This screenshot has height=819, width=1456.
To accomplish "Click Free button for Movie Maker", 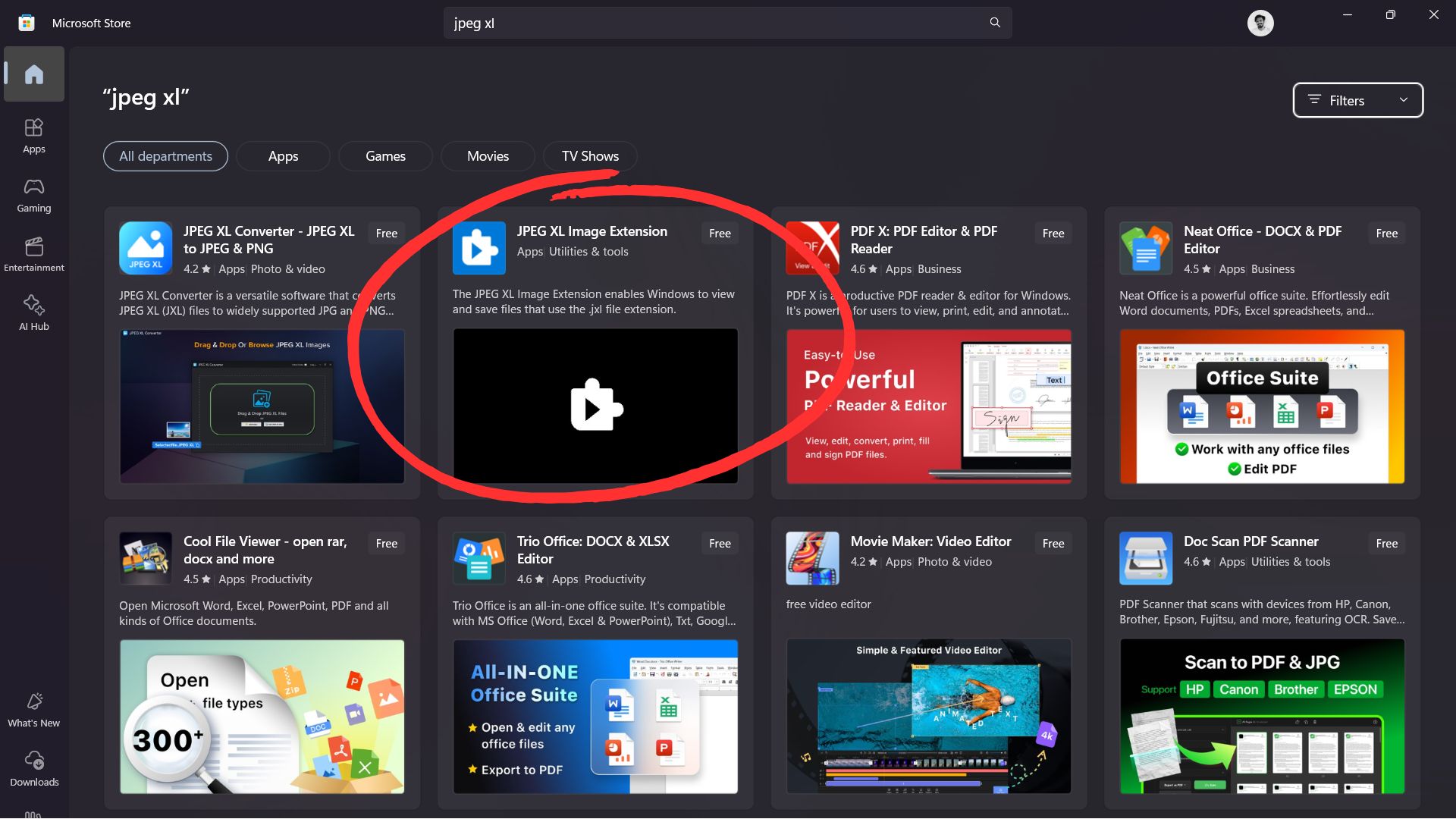I will [x=1053, y=544].
